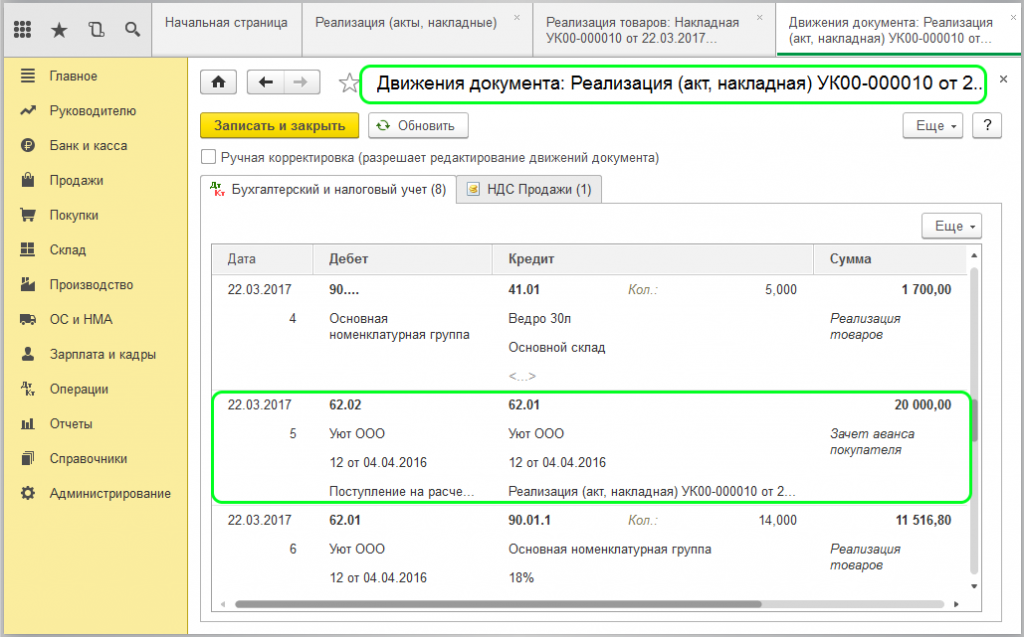Open help with the question mark button
Viewport: 1024px width, 637px height.
986,126
